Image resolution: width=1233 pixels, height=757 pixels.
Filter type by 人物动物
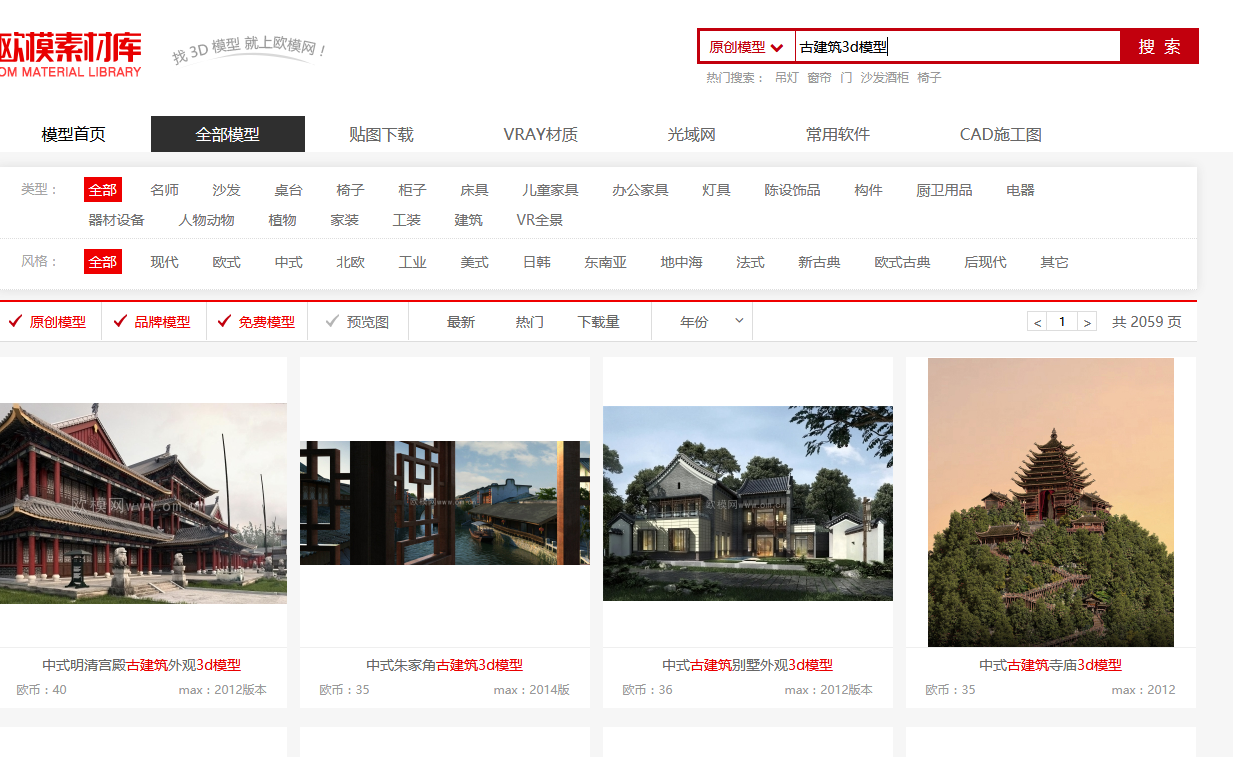coord(207,220)
